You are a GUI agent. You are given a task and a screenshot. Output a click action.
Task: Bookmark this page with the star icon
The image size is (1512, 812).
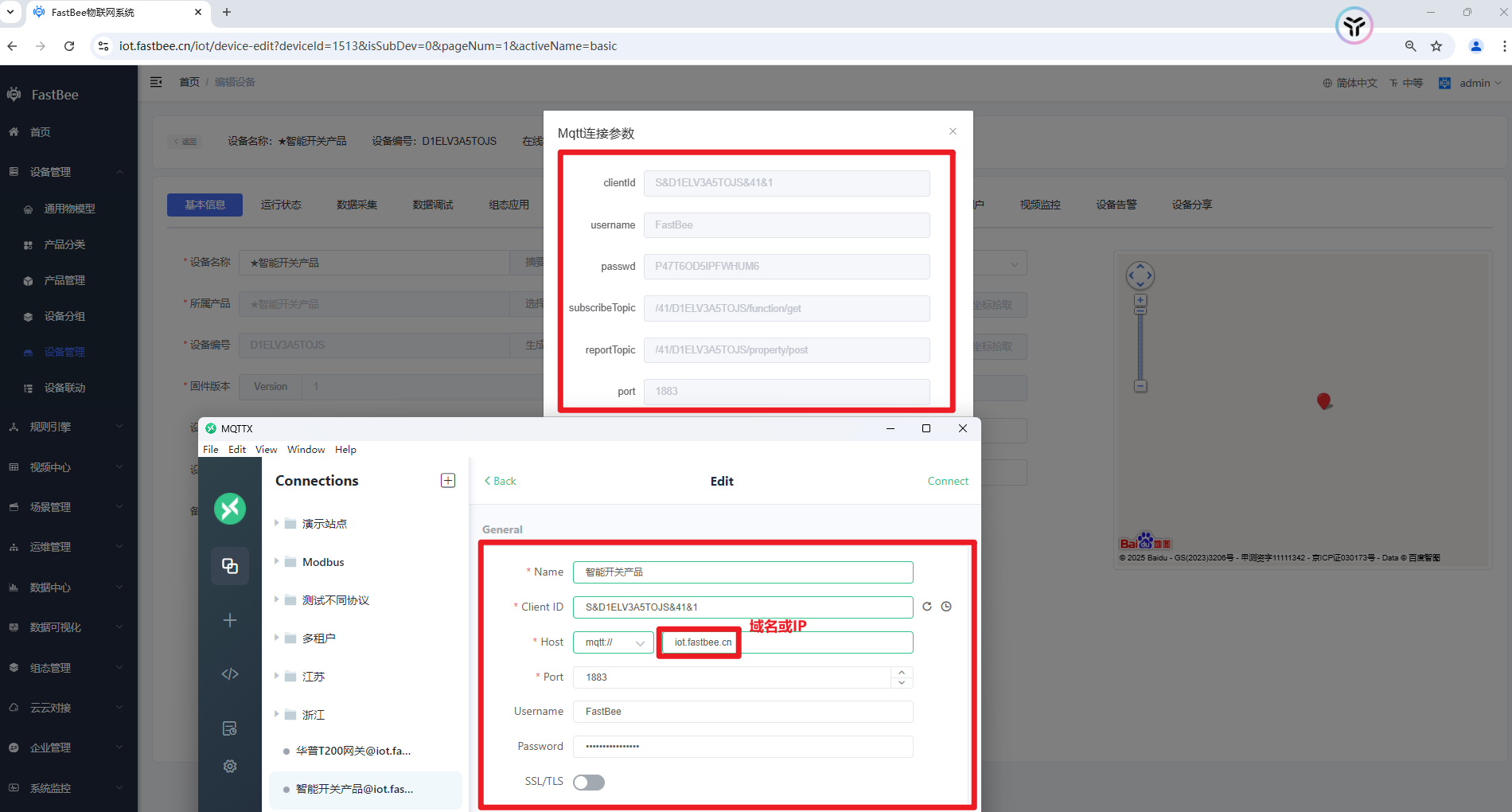tap(1436, 46)
